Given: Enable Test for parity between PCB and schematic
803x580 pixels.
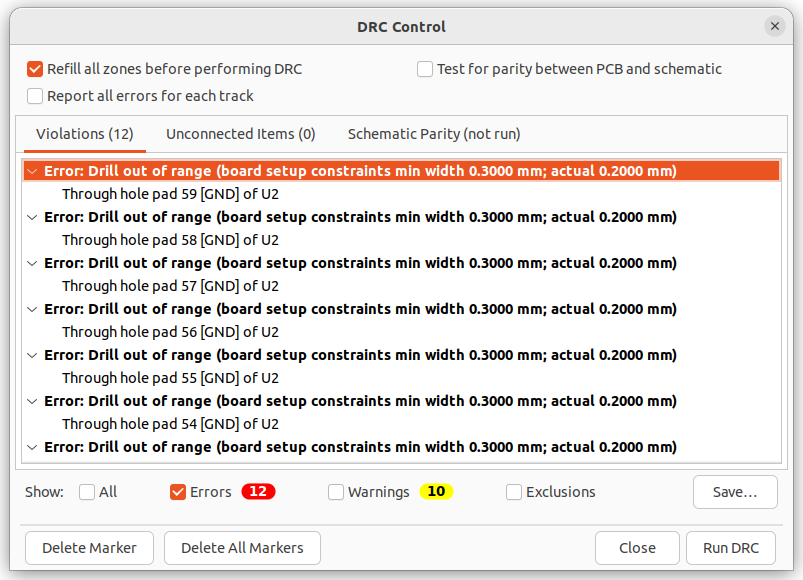Looking at the screenshot, I should [x=425, y=69].
